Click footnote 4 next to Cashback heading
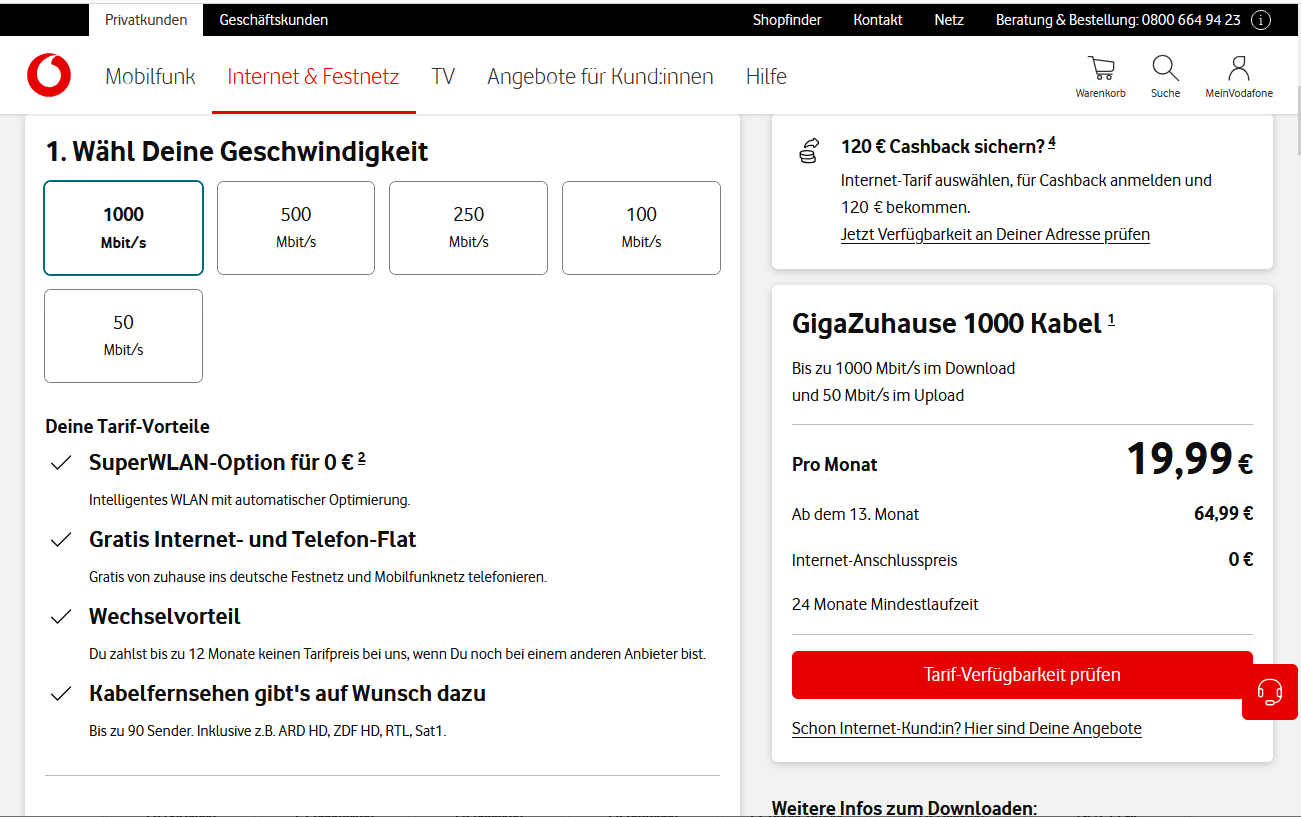The image size is (1301, 817). pos(1052,142)
